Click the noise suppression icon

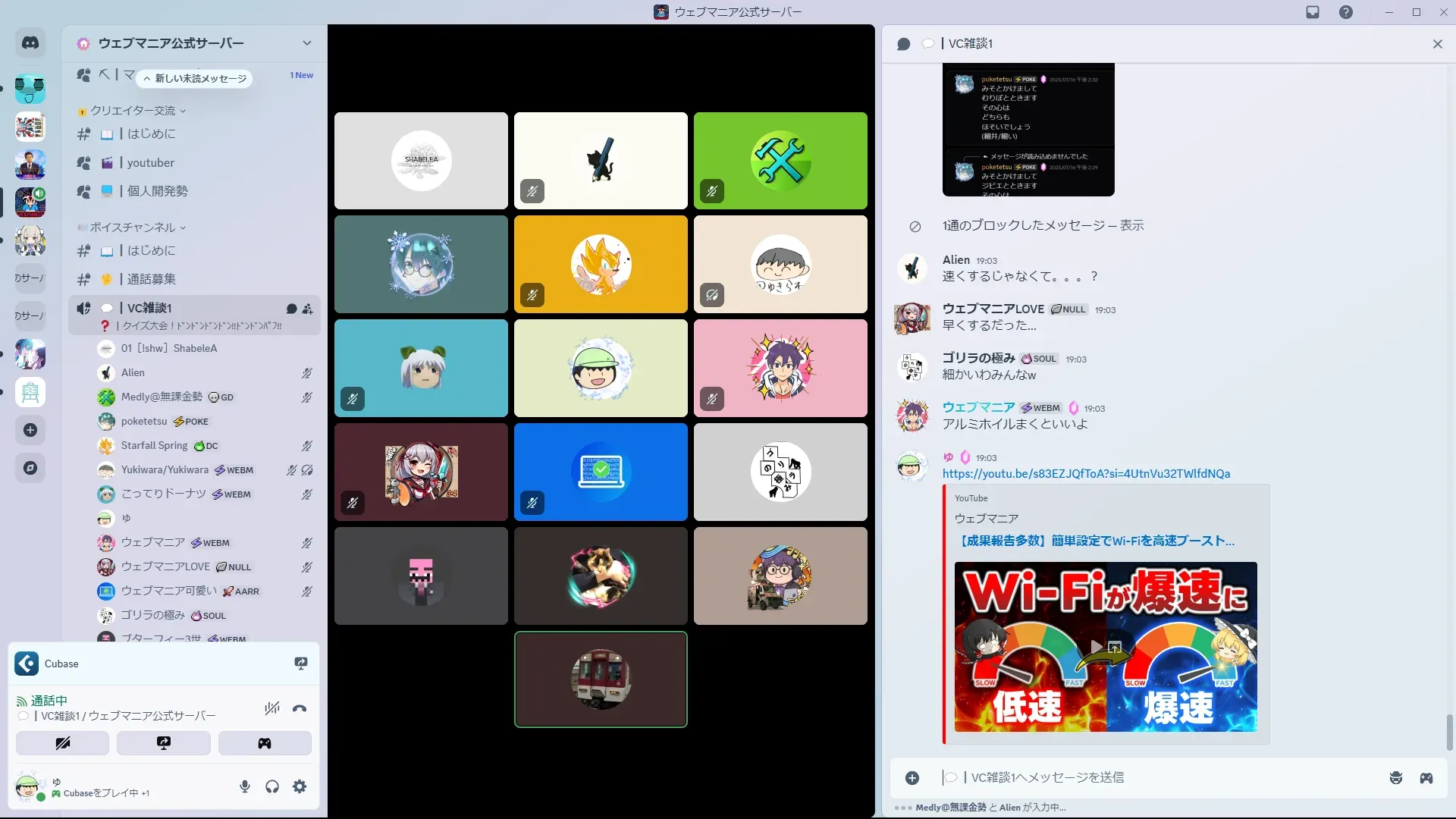271,709
